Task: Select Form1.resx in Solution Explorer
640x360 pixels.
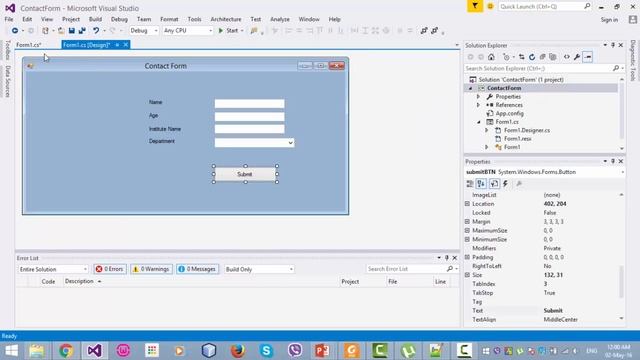Action: (x=518, y=139)
